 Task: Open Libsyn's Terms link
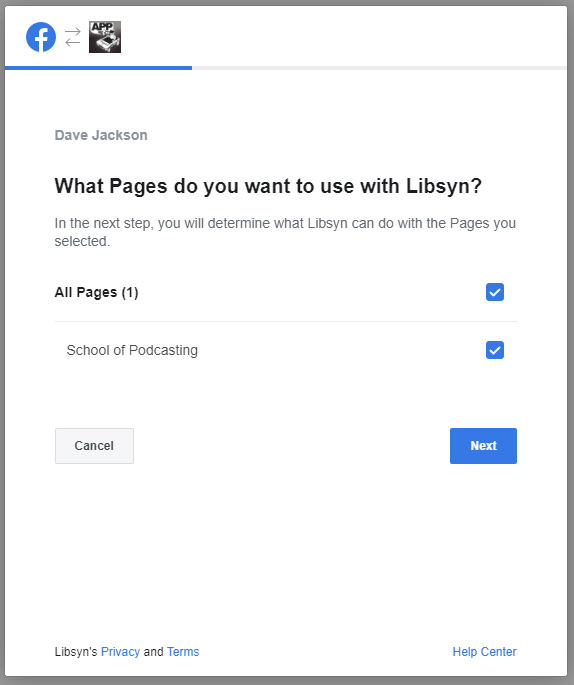coord(183,651)
